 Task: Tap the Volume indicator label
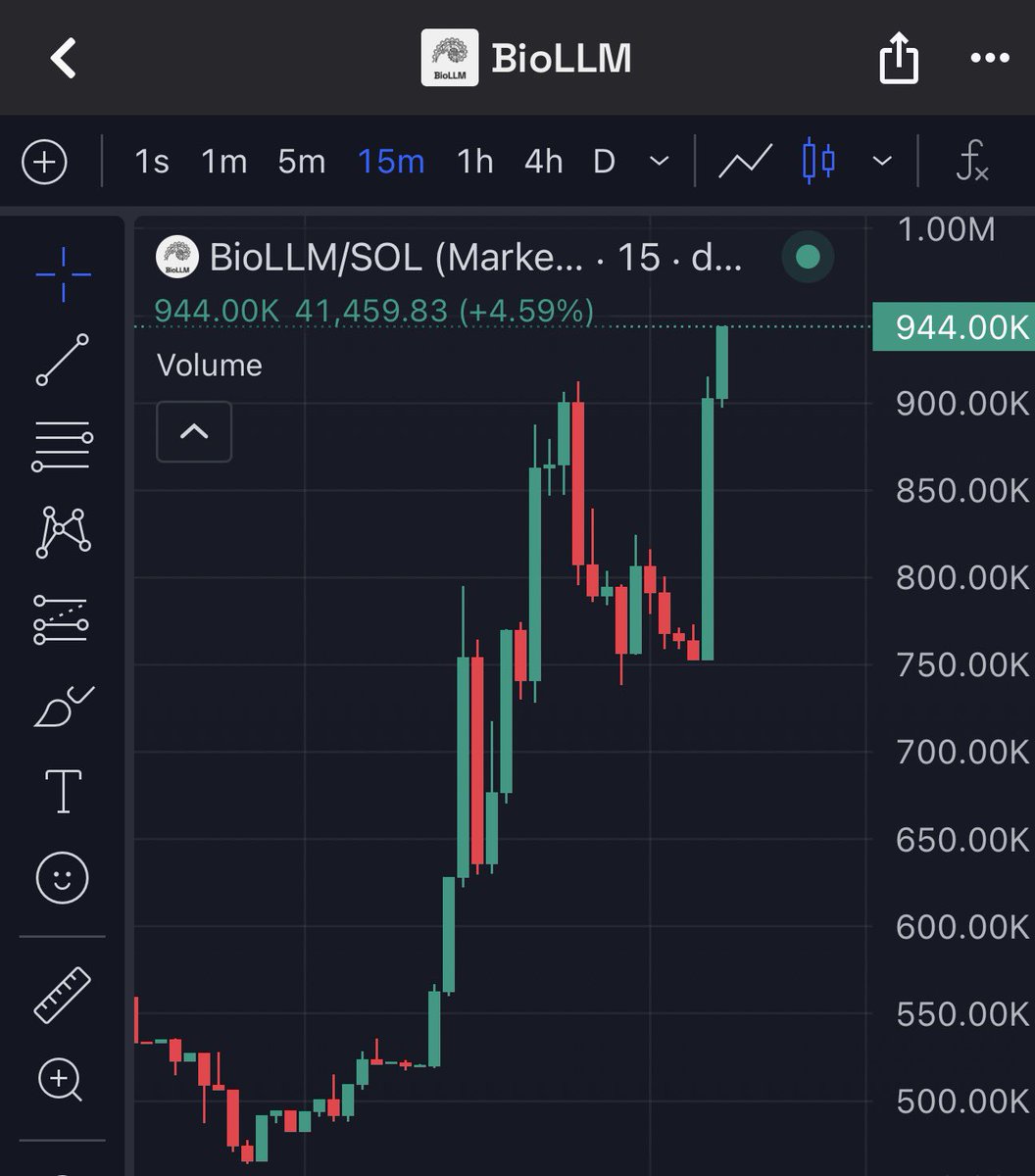point(210,366)
